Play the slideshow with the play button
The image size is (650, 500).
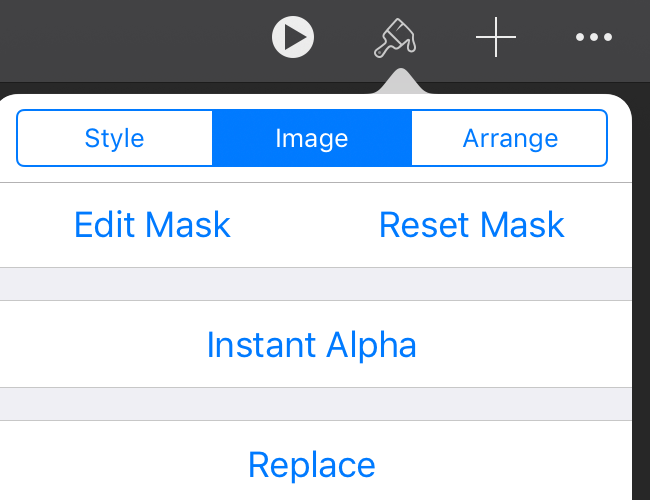coord(293,37)
